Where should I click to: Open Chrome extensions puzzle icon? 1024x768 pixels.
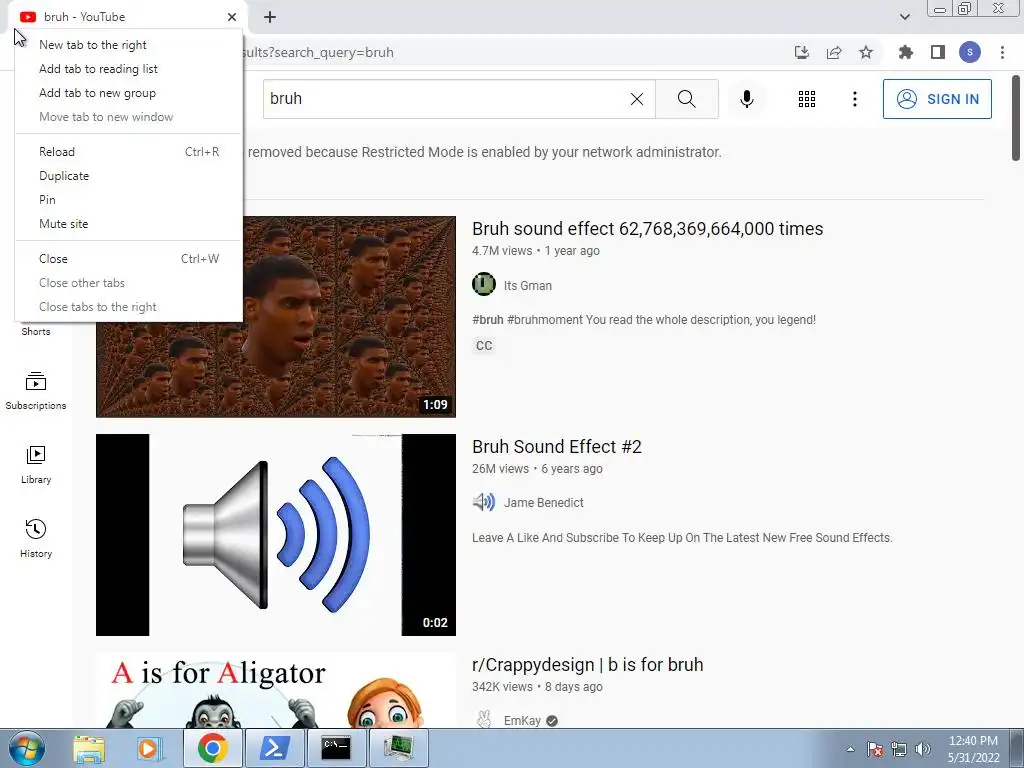[905, 52]
